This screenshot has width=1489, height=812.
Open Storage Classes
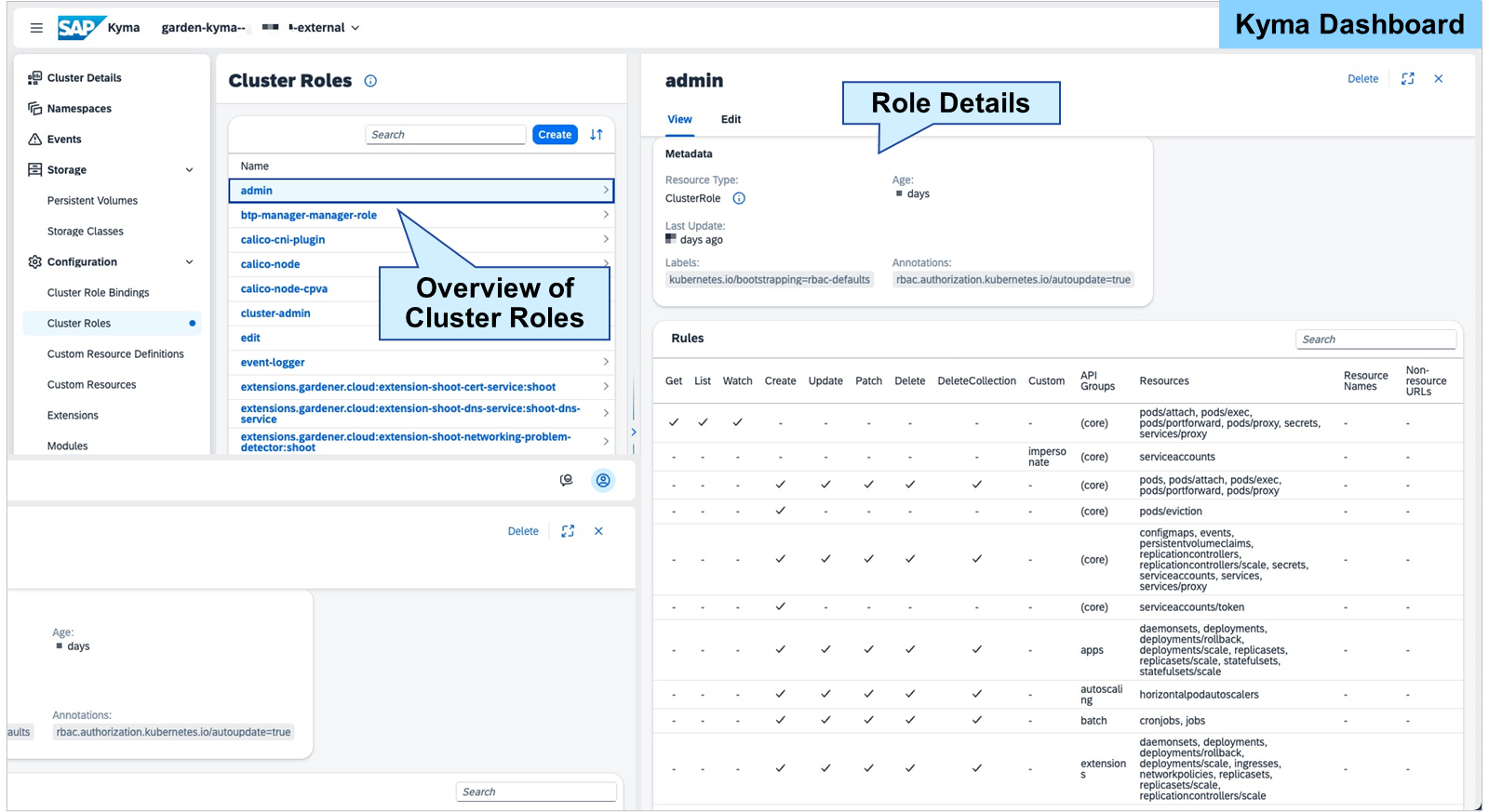(x=86, y=232)
